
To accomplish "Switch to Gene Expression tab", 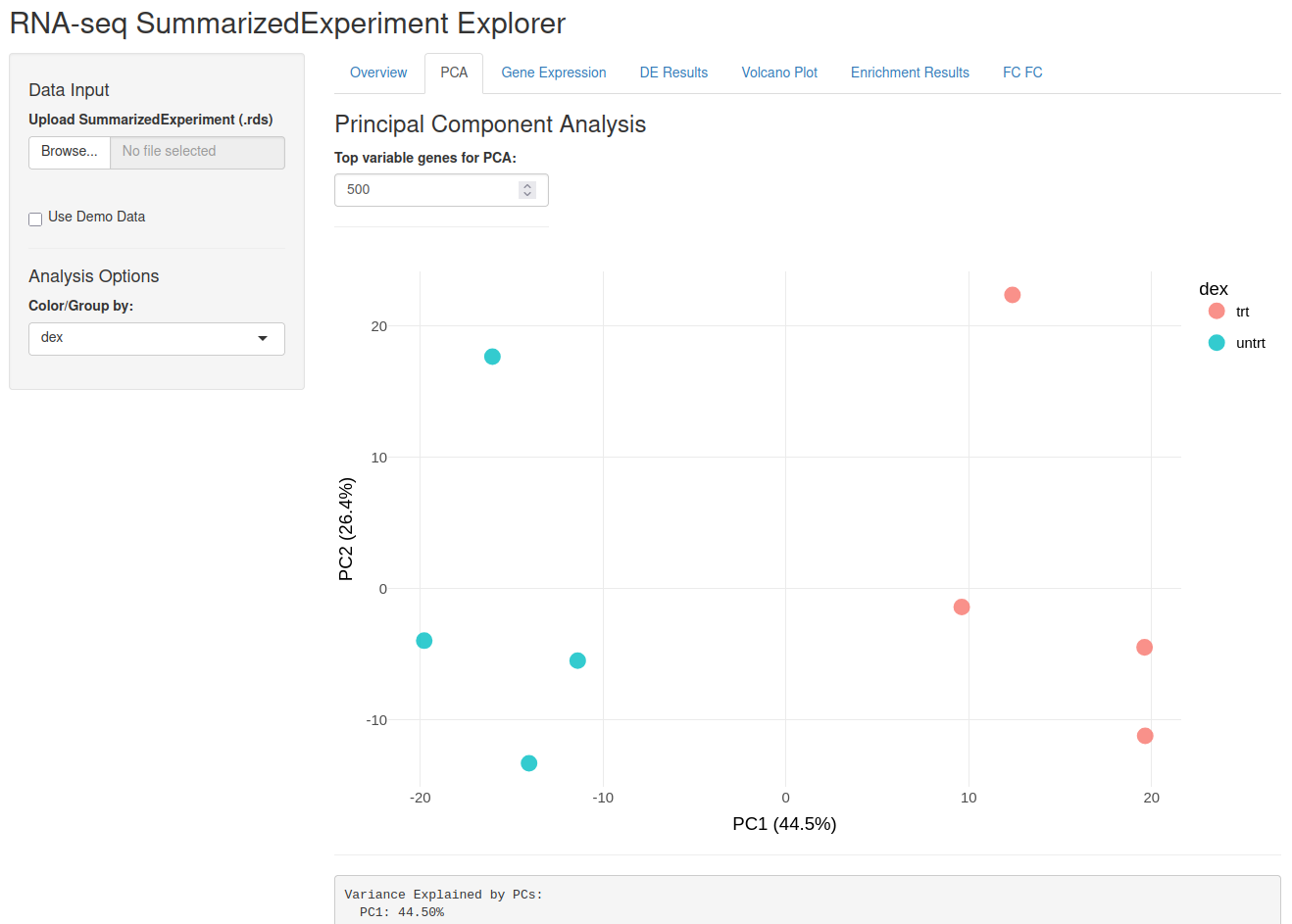I will [554, 73].
